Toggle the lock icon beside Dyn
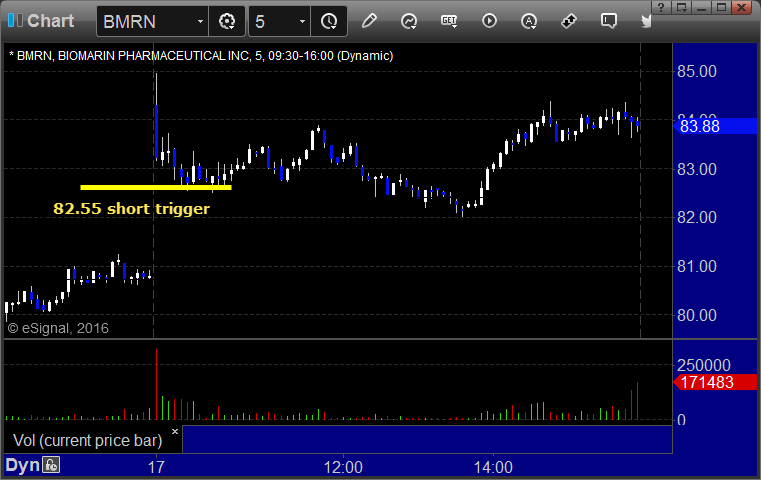 51,465
